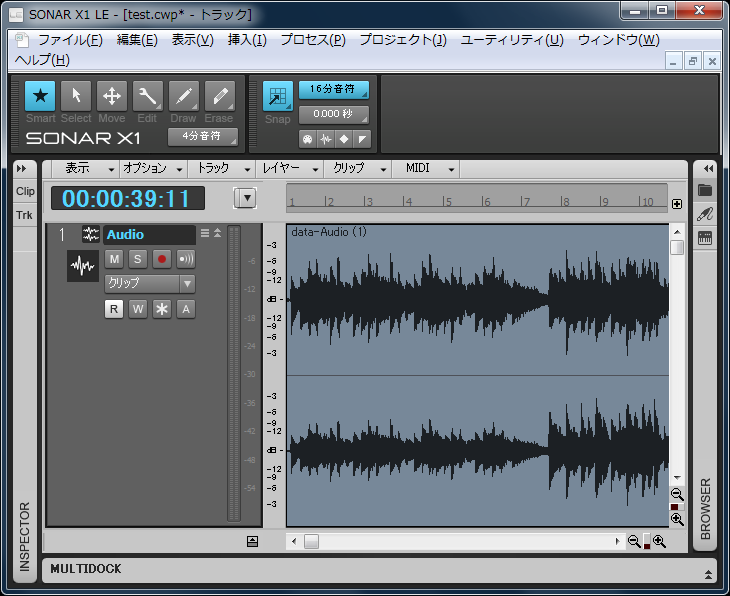Select the Smart tool star icon
This screenshot has width=730, height=596.
[40, 96]
